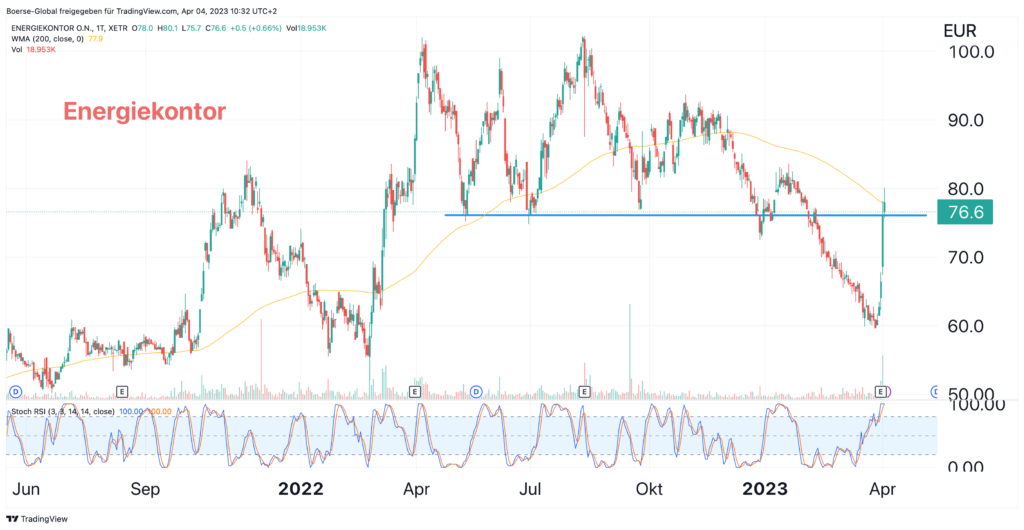Select the red Energiekontor text annotation
Viewport: 1024px width, 530px height.
tap(144, 112)
